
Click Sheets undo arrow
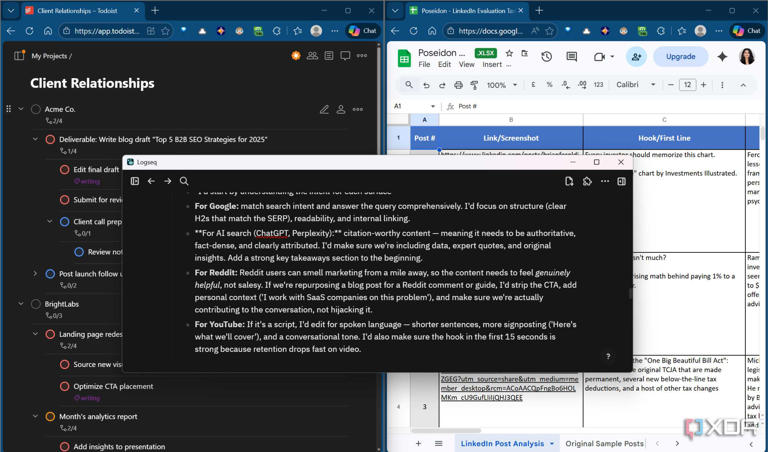pyautogui.click(x=426, y=85)
